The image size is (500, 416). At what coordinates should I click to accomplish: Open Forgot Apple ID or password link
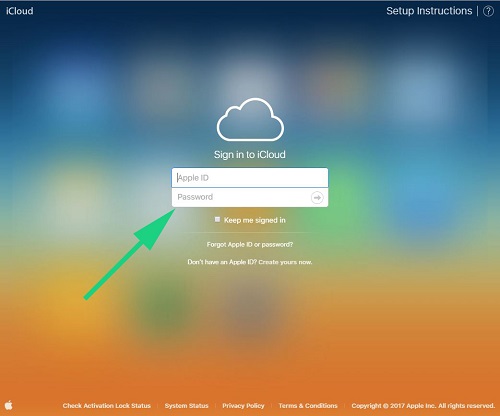(x=250, y=245)
